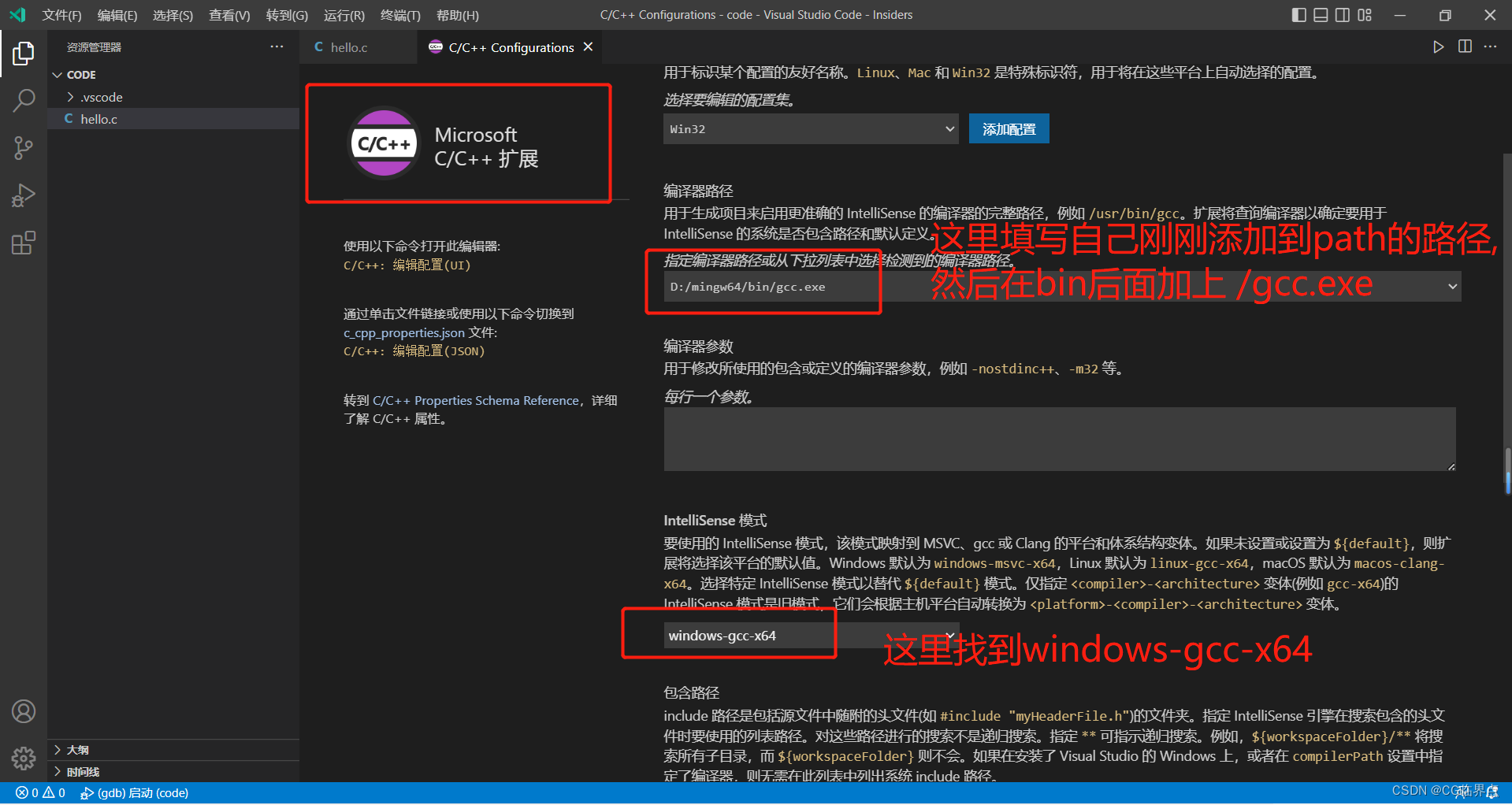Split the editor to the right

1465,47
